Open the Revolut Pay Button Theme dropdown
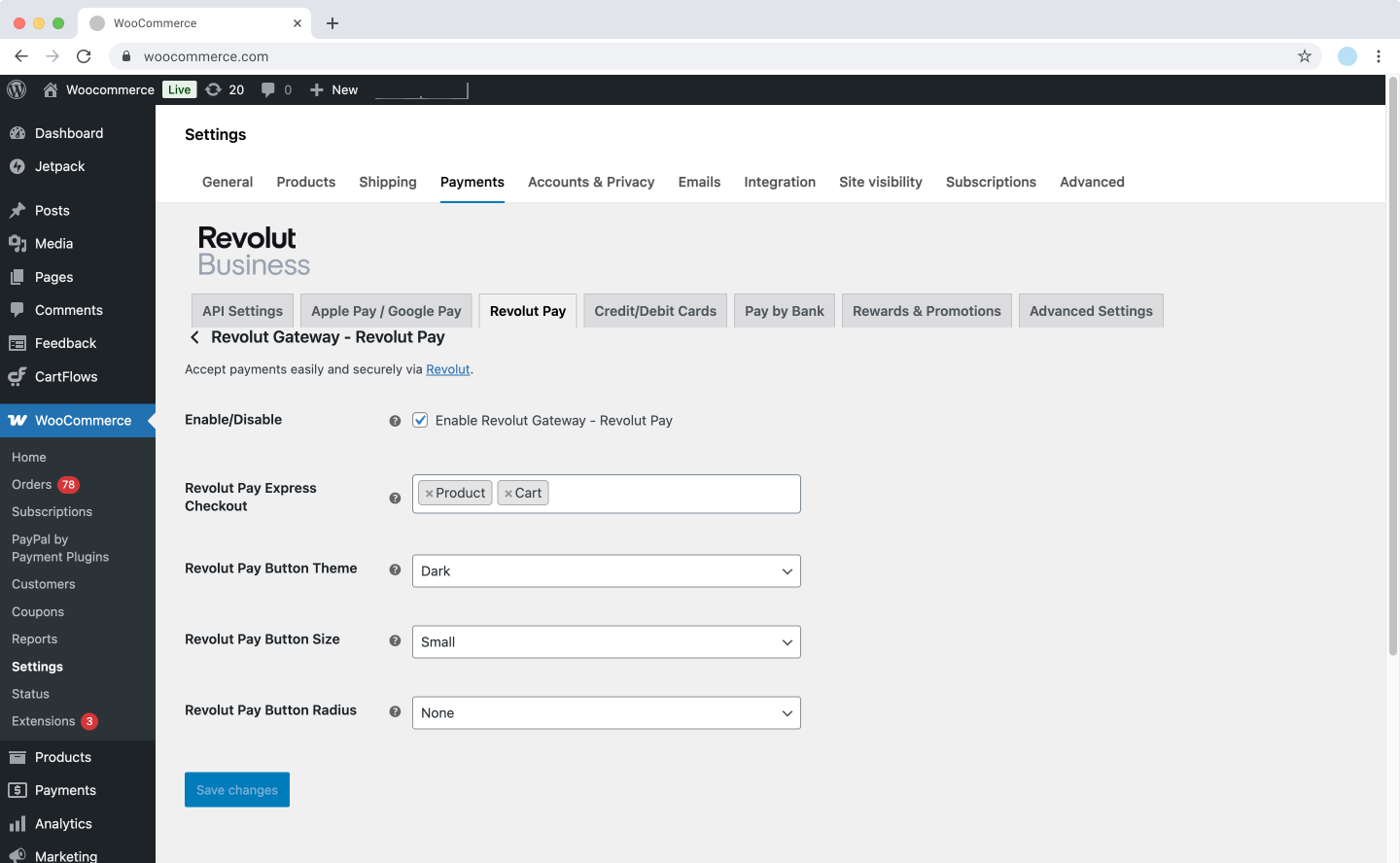Image resolution: width=1400 pixels, height=863 pixels. point(607,570)
